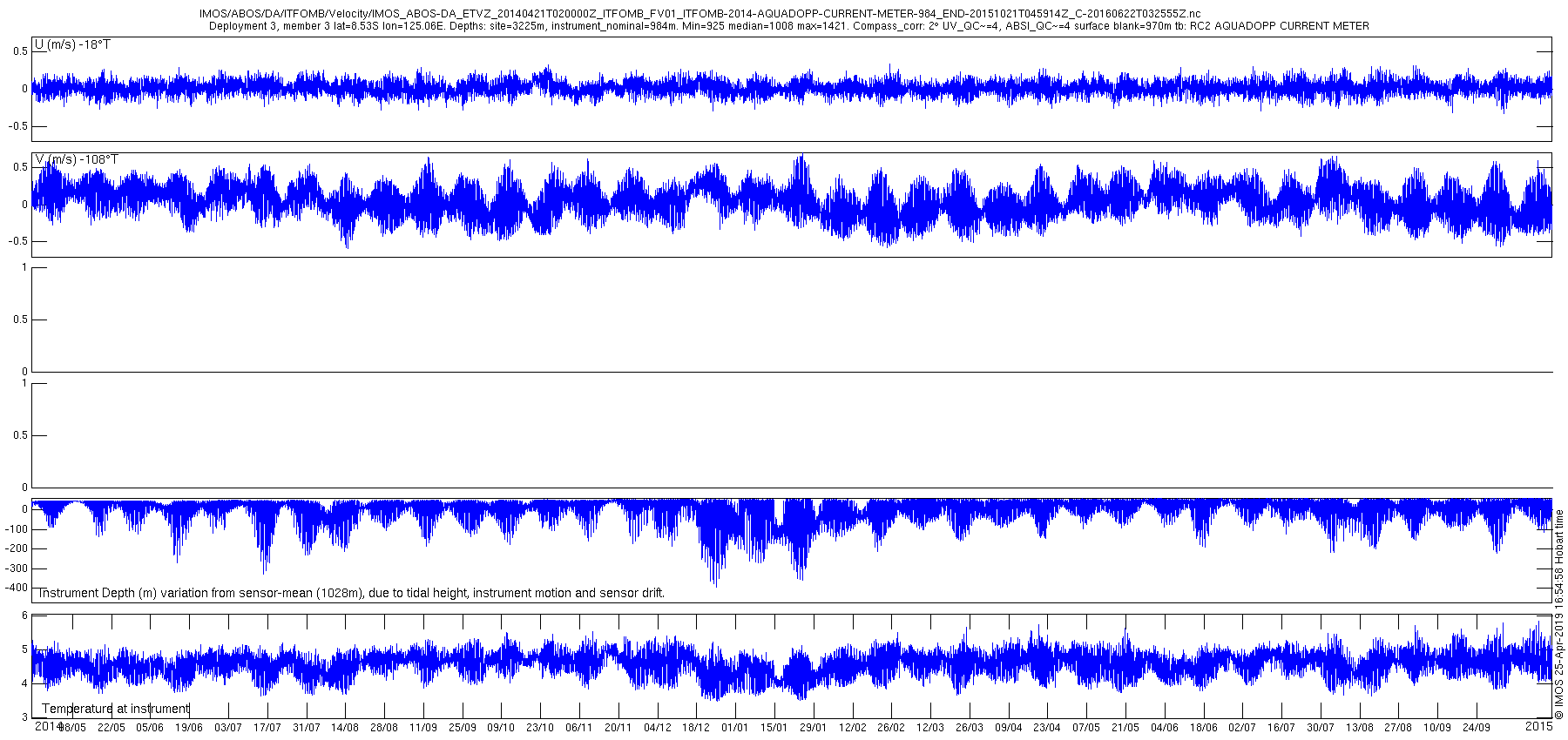The height and width of the screenshot is (740, 1568).
Task: Click the 6 tick on the temperature axis
Action: click(x=24, y=616)
